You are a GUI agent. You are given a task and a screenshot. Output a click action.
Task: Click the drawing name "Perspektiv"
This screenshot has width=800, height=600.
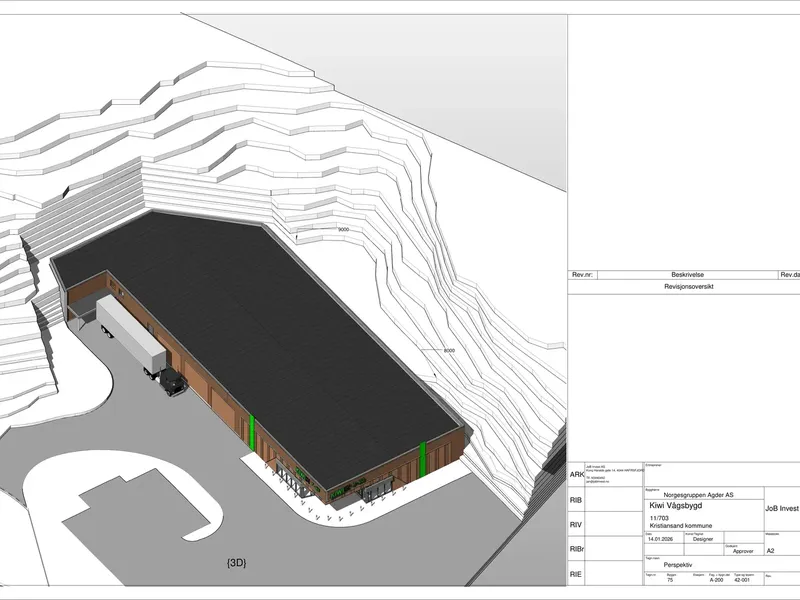coord(678,565)
